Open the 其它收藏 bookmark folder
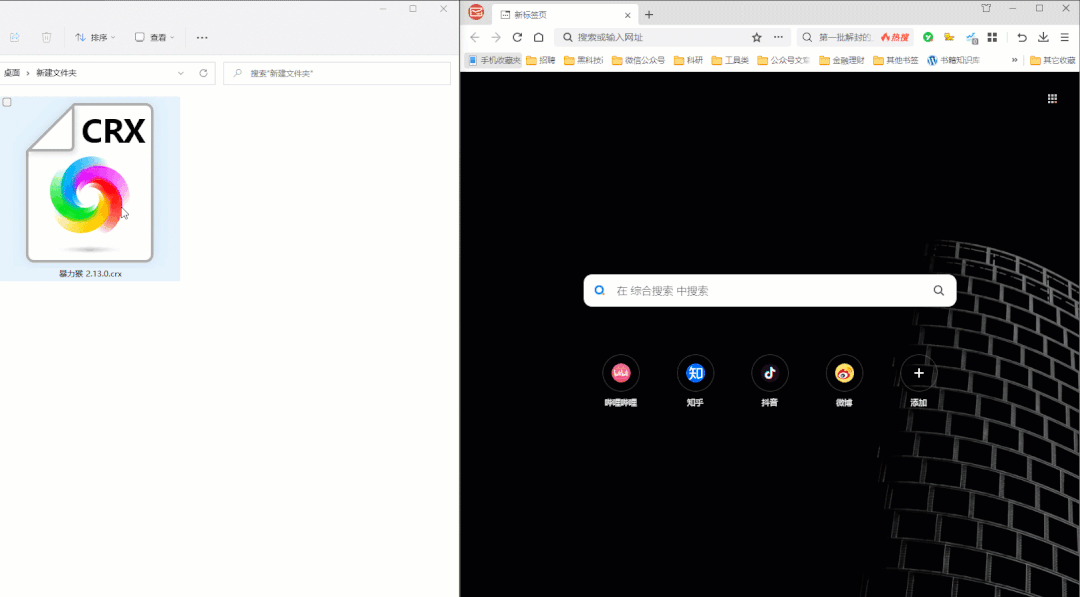The width and height of the screenshot is (1080, 597). tap(1052, 61)
